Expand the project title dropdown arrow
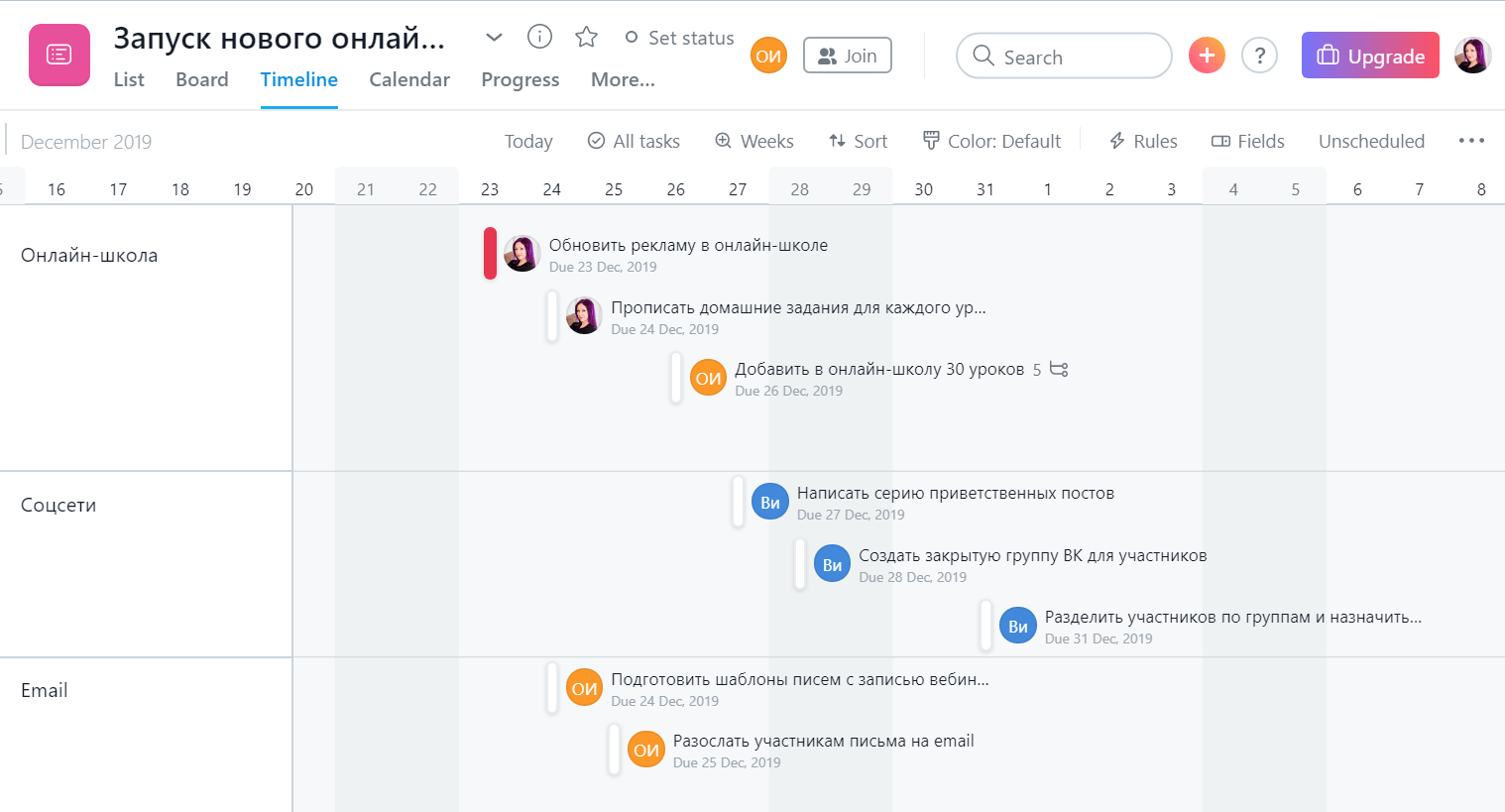Screen dimensions: 1505x812 [x=493, y=36]
